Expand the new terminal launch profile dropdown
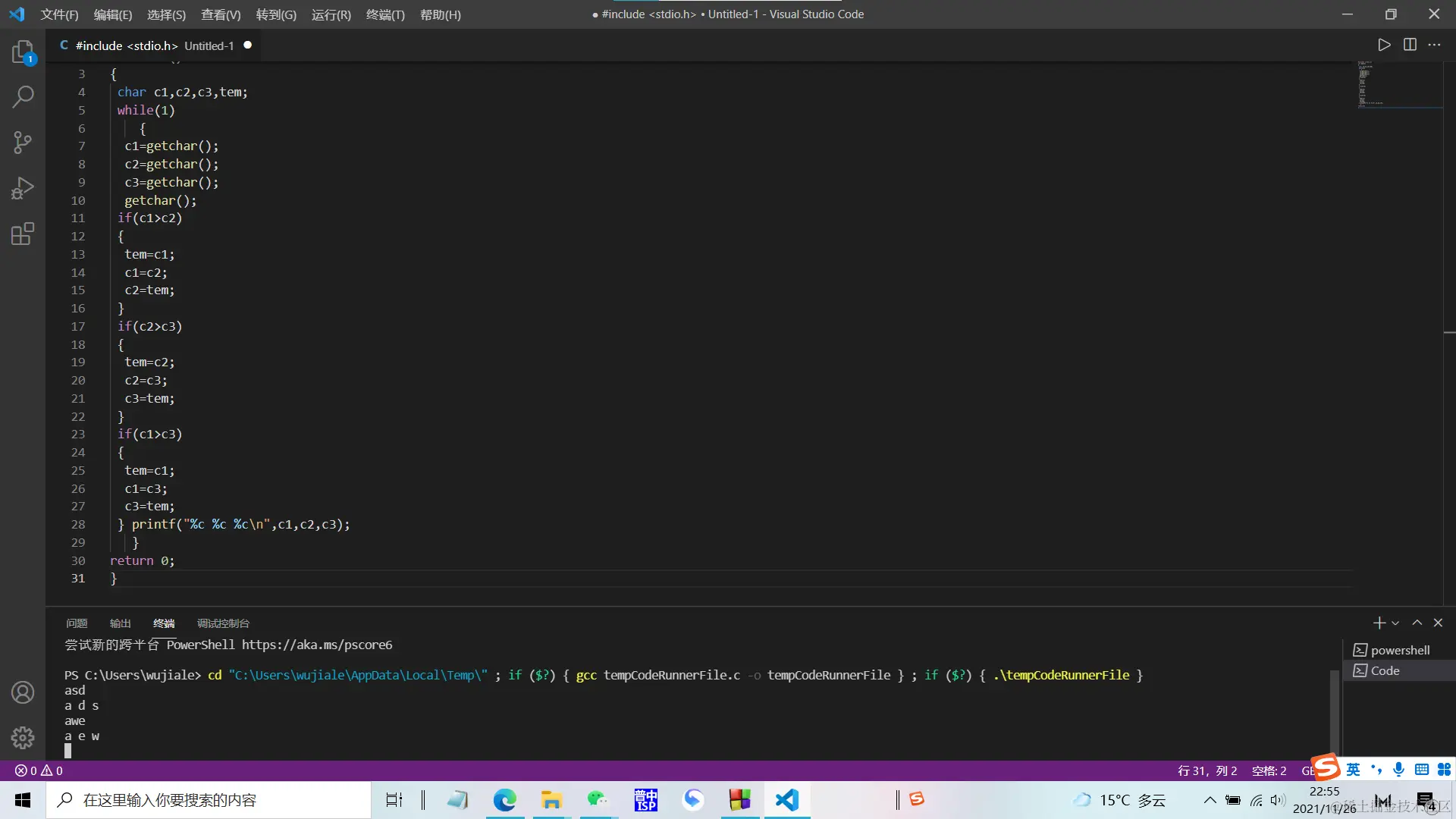1456x819 pixels. (1395, 623)
